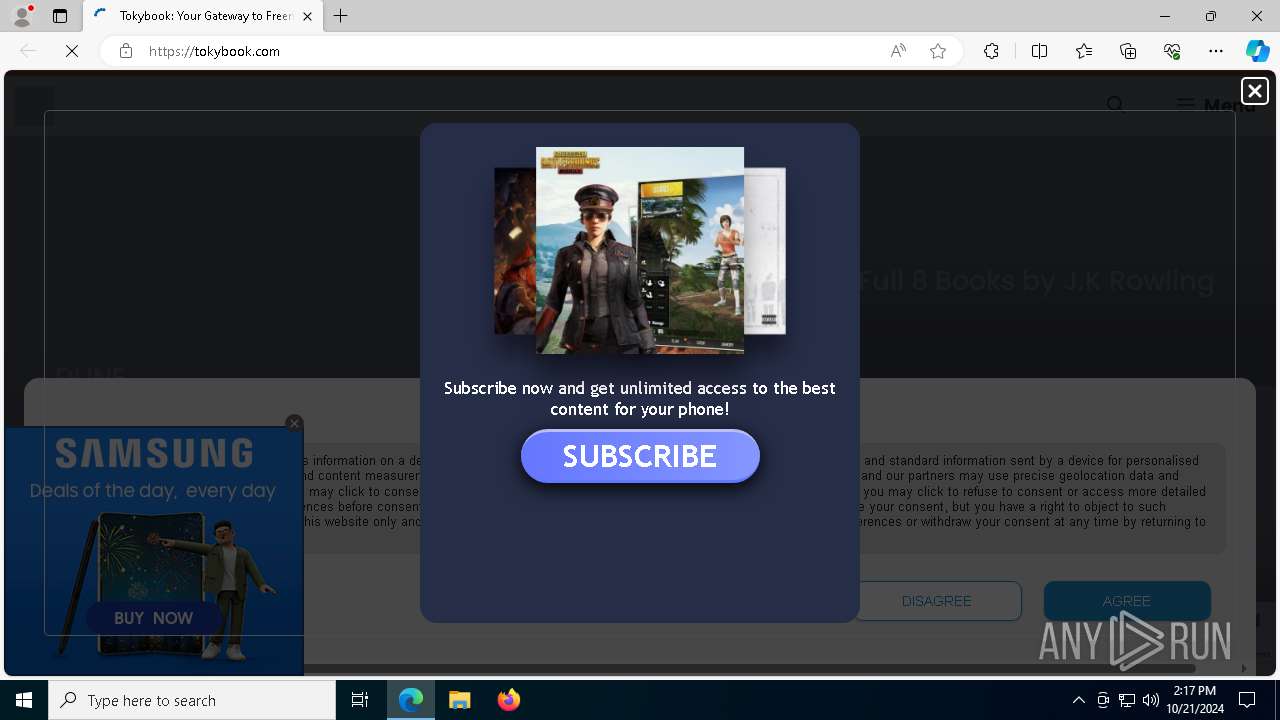Screen dimensions: 1280x720
Task: Dismiss the Samsung ad with its close icon
Action: point(294,423)
